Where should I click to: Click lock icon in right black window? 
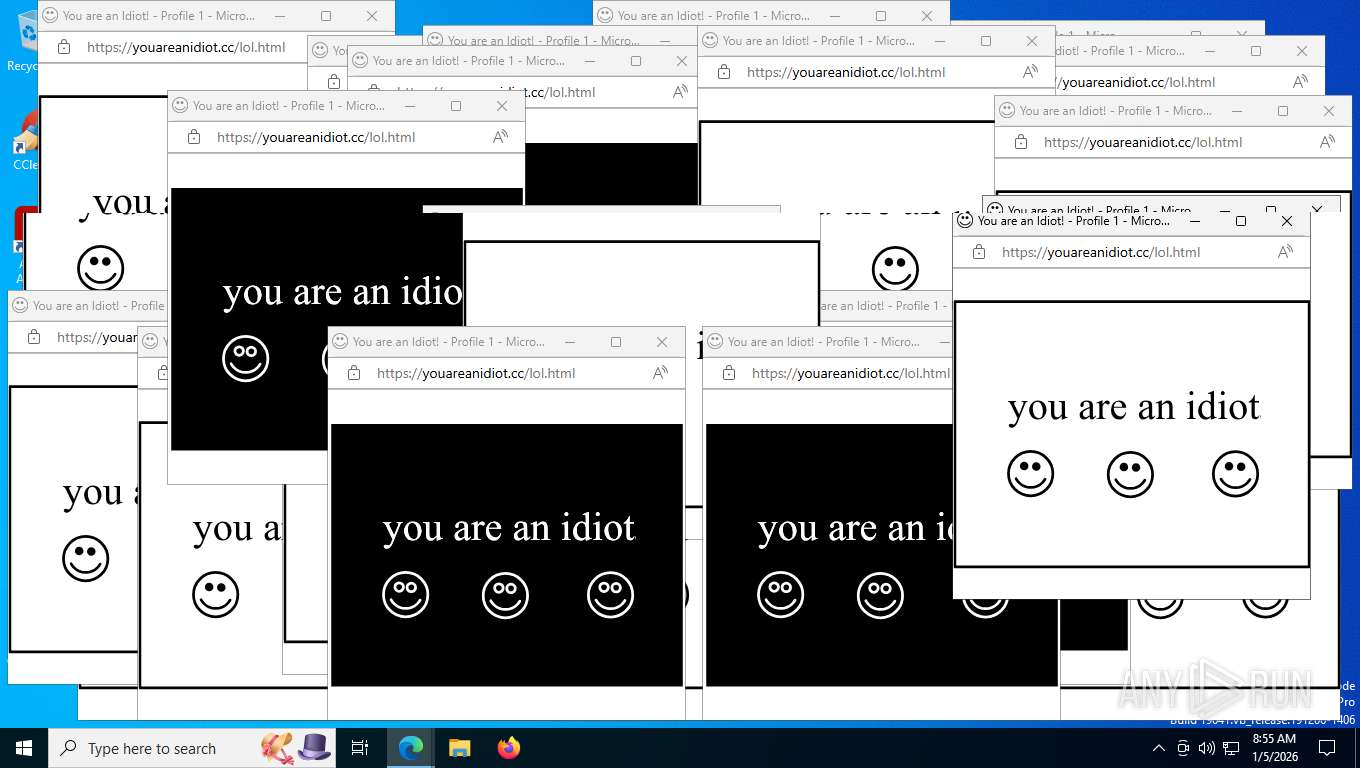pyautogui.click(x=729, y=373)
